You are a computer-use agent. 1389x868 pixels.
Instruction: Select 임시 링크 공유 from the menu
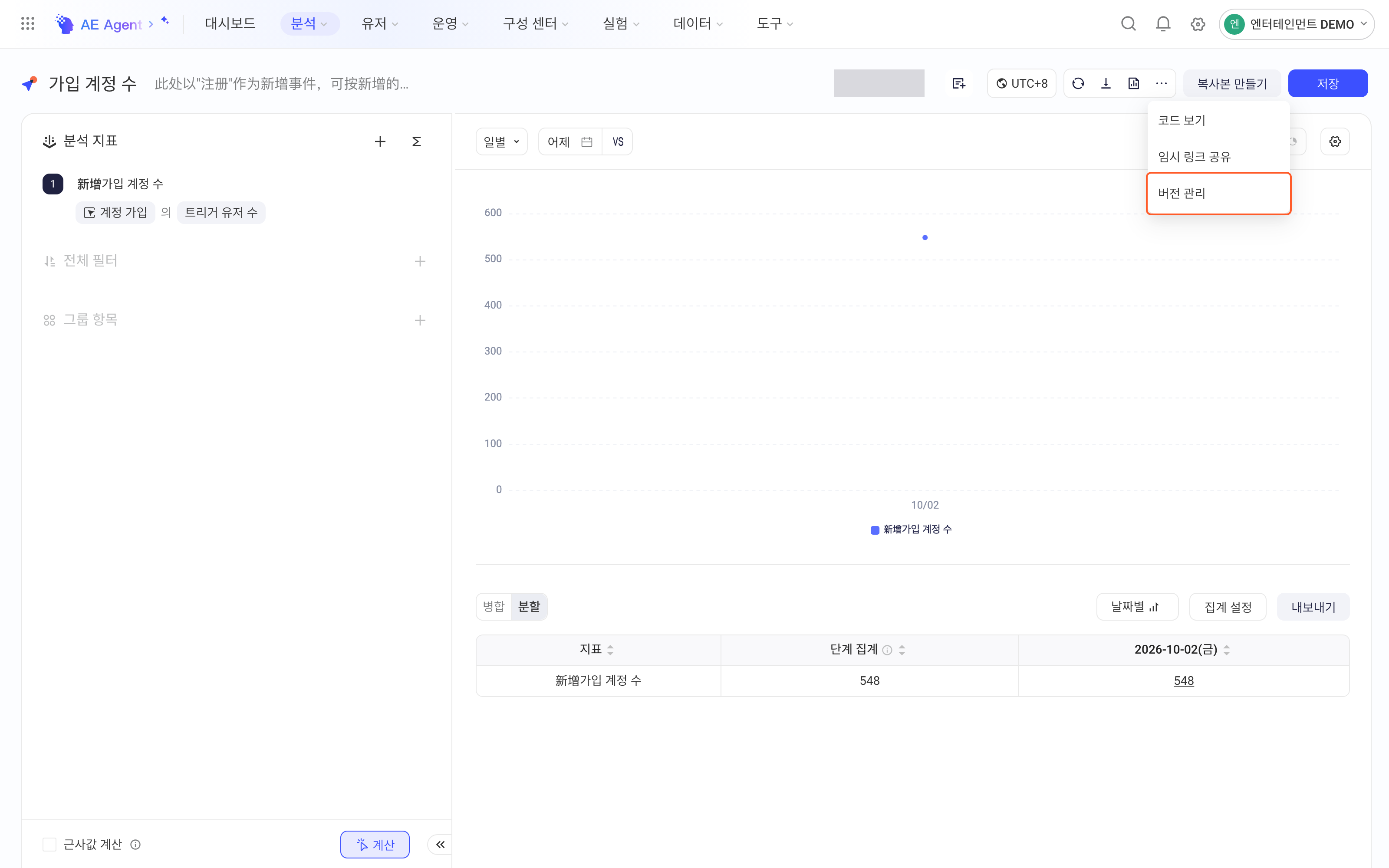point(1218,157)
